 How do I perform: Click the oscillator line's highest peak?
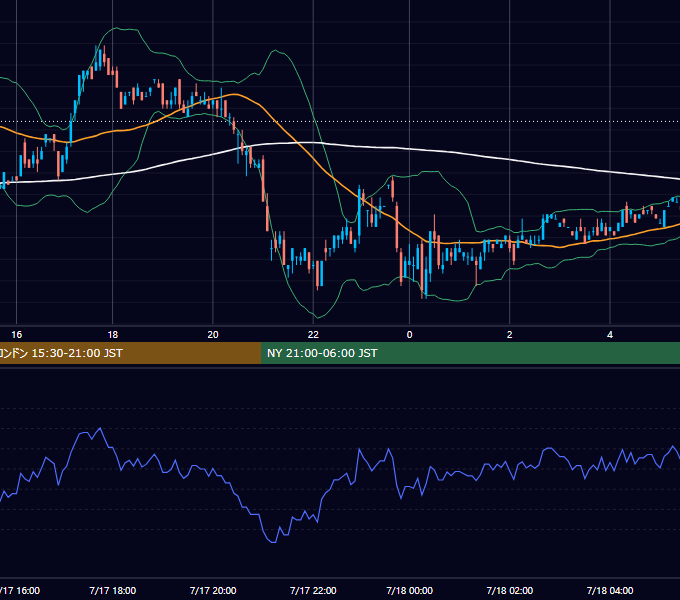tap(101, 428)
